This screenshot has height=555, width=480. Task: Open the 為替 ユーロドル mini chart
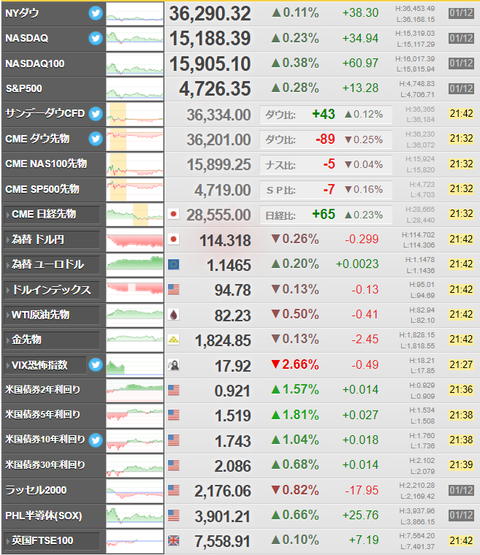[x=135, y=265]
